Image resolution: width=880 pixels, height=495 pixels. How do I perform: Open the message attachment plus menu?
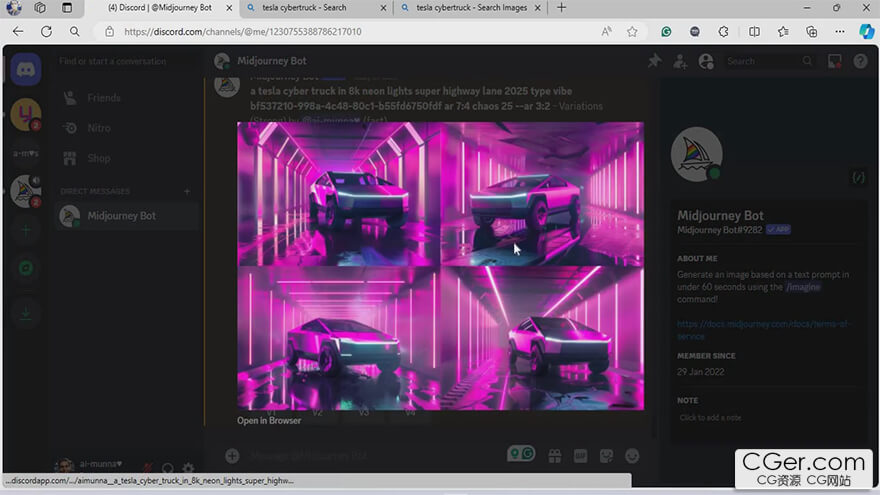tap(232, 456)
